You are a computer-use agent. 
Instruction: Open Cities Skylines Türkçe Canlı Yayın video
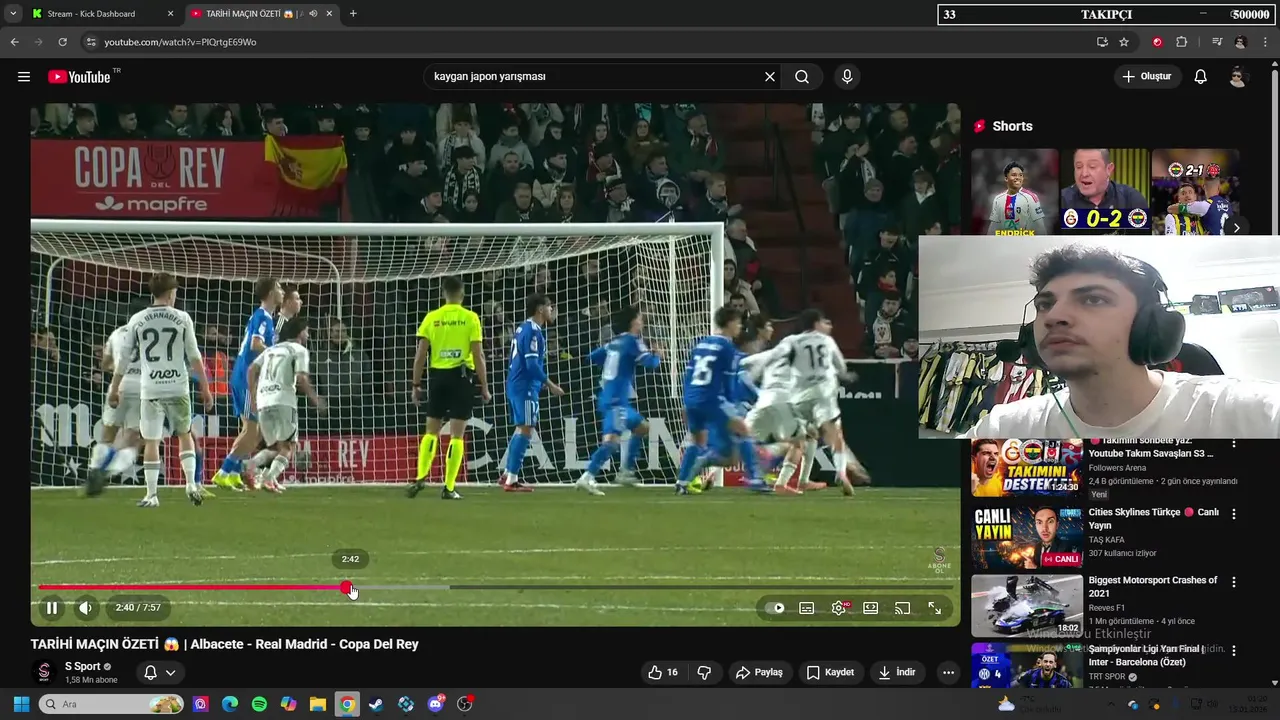[1154, 519]
